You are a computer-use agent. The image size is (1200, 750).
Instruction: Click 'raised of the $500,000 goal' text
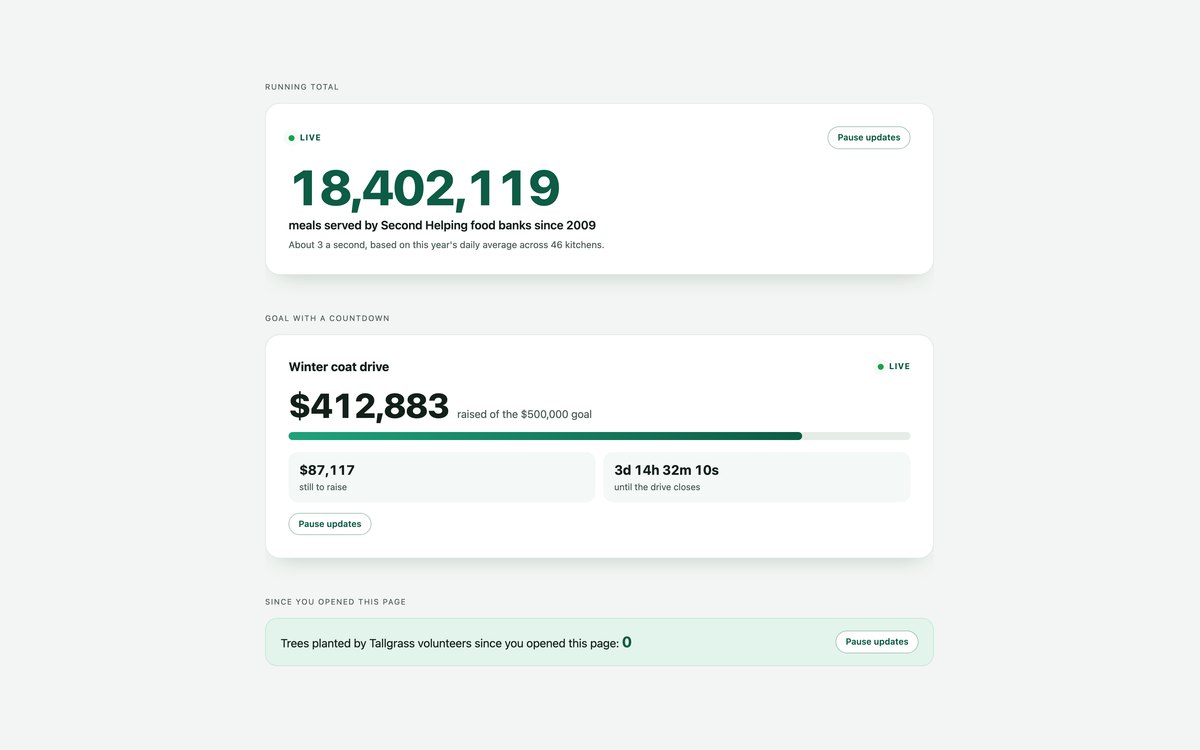click(x=524, y=414)
